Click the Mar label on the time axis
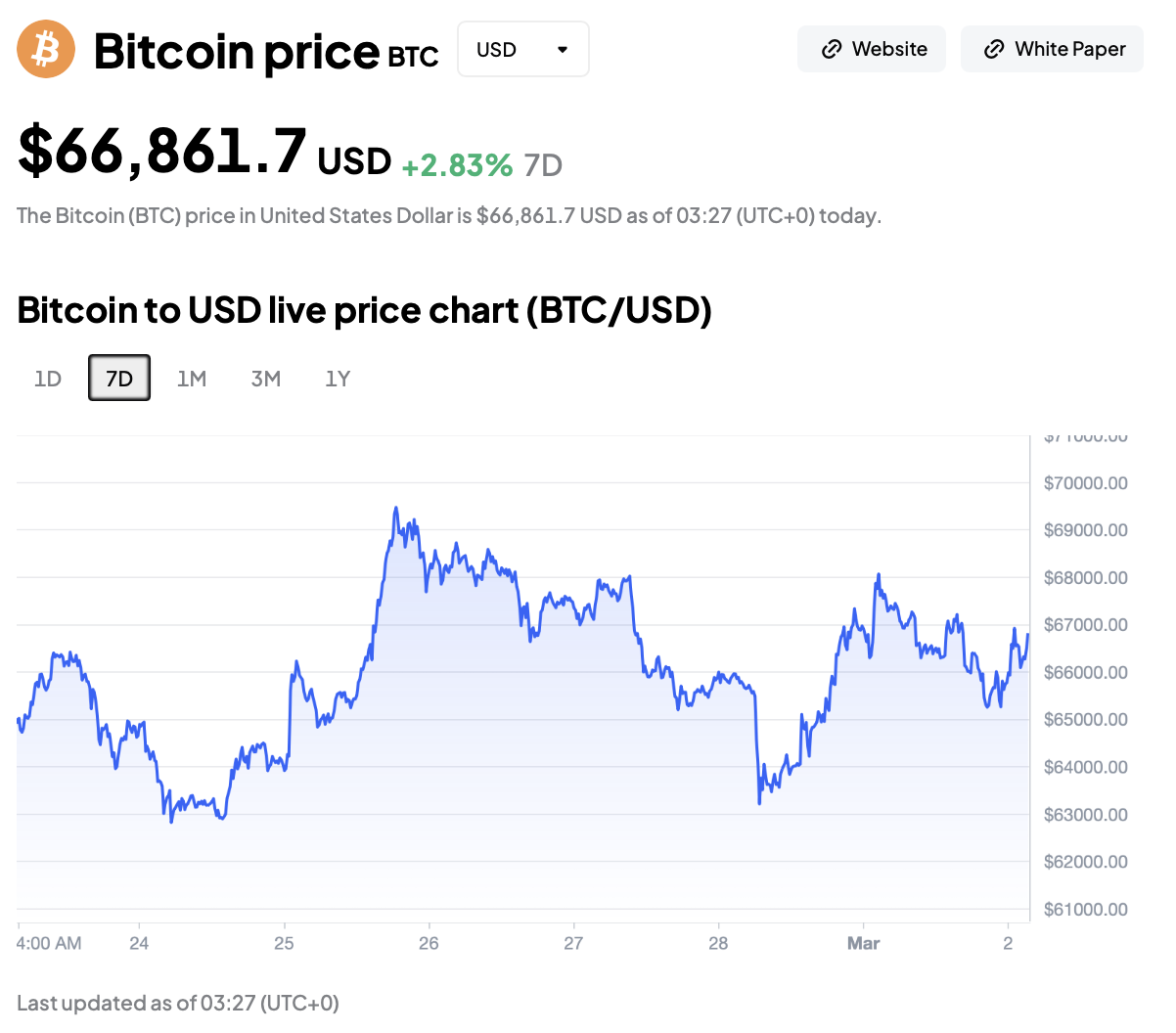Image resolution: width=1176 pixels, height=1033 pixels. [863, 943]
